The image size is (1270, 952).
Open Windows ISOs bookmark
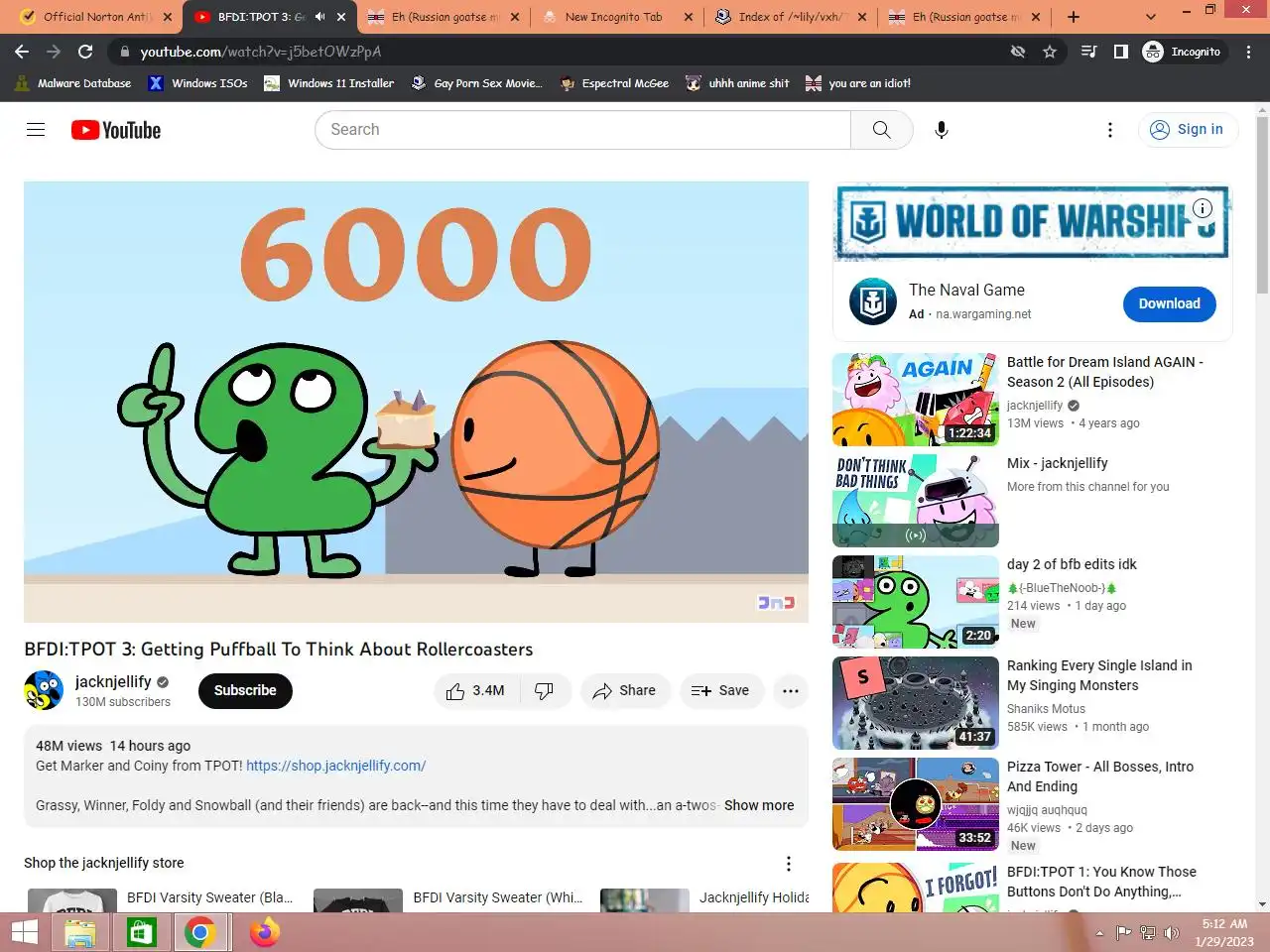click(x=198, y=83)
